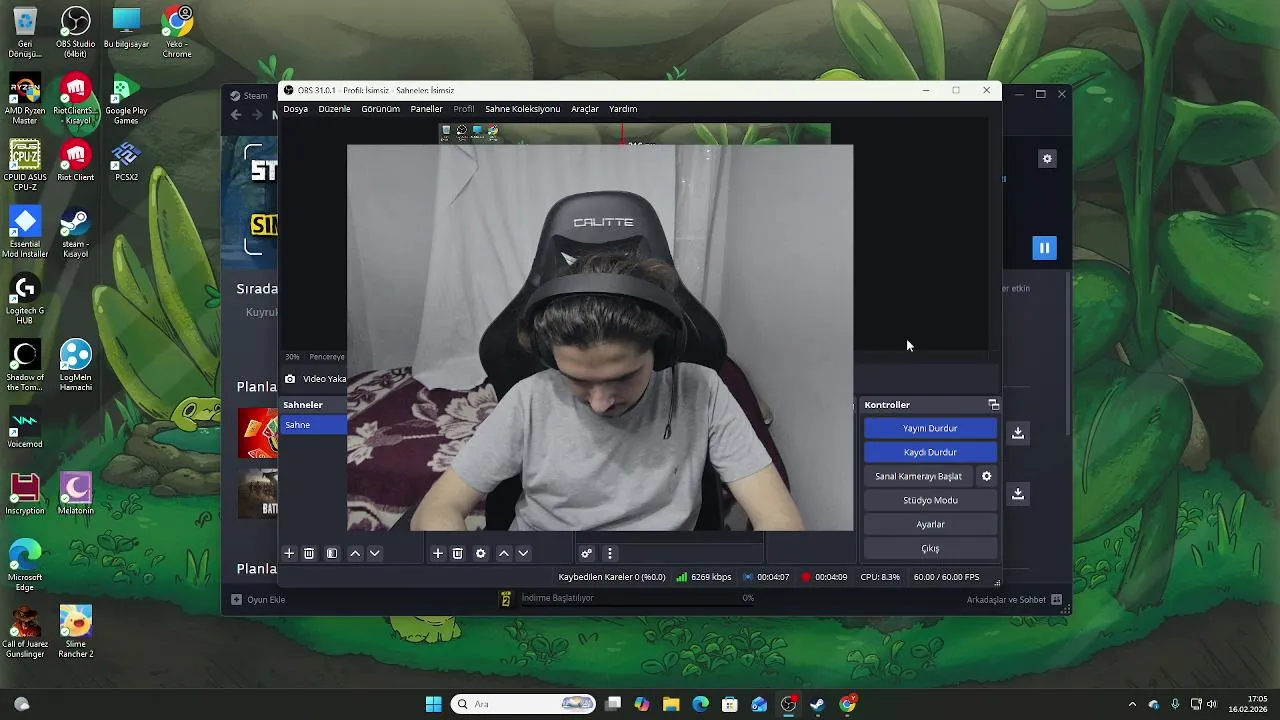Click second Steam download queue icon
The image size is (1280, 720).
[1018, 494]
